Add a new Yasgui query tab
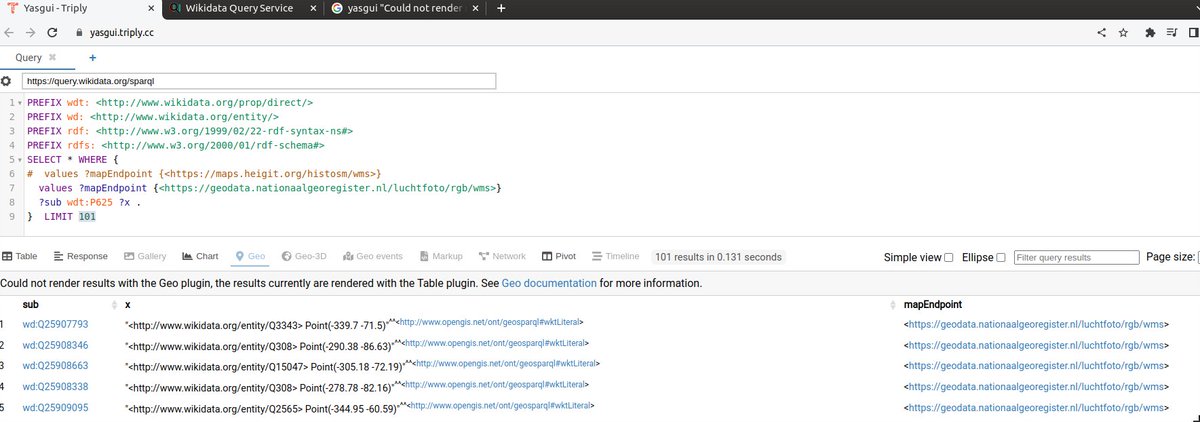The height and width of the screenshot is (422, 1200). coord(93,58)
